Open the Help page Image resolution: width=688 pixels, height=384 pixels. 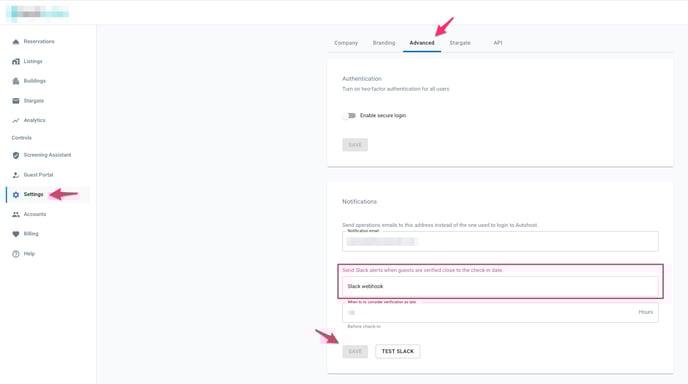29,254
